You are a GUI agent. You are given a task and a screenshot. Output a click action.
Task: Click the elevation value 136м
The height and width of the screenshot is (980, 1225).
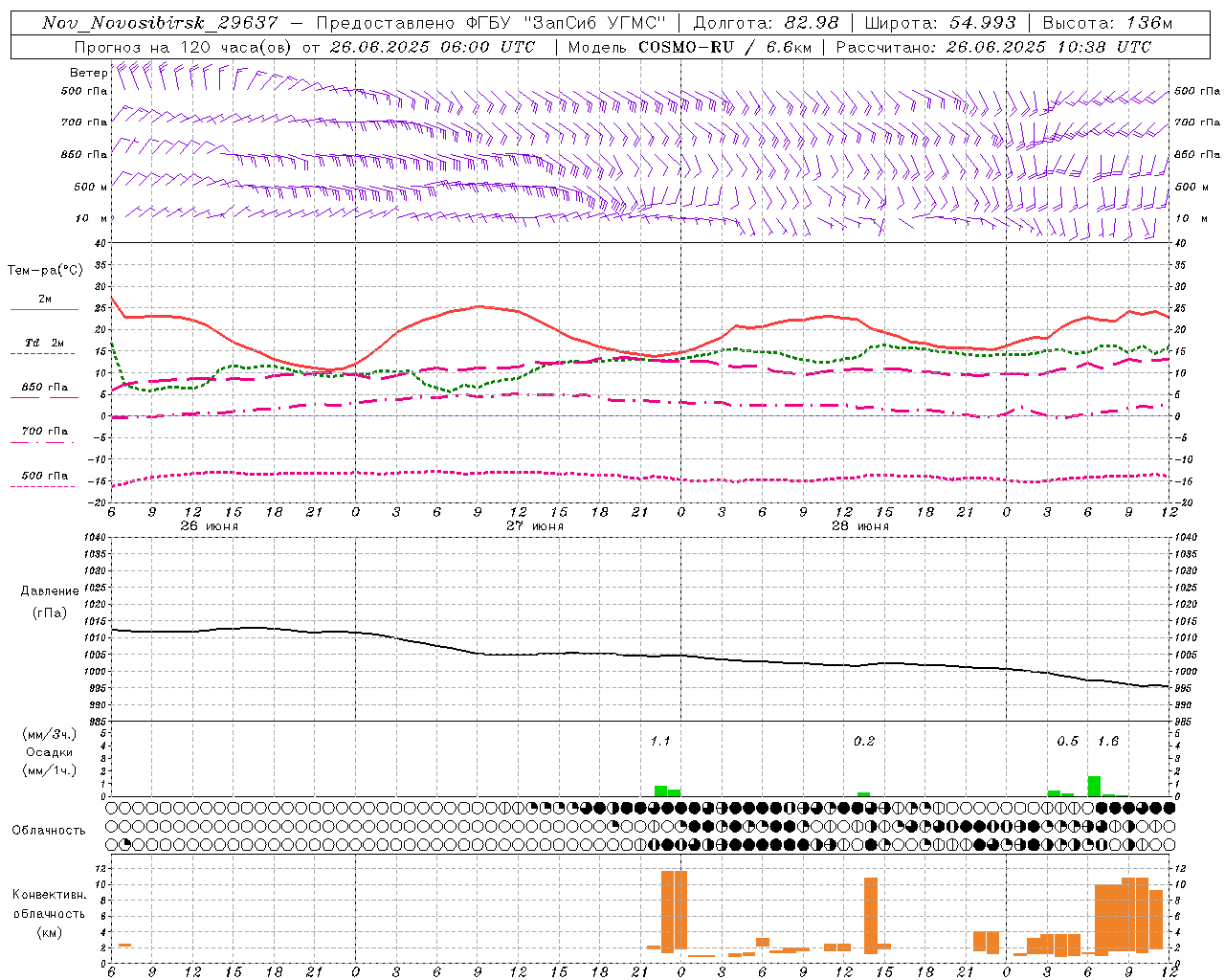click(x=1148, y=23)
